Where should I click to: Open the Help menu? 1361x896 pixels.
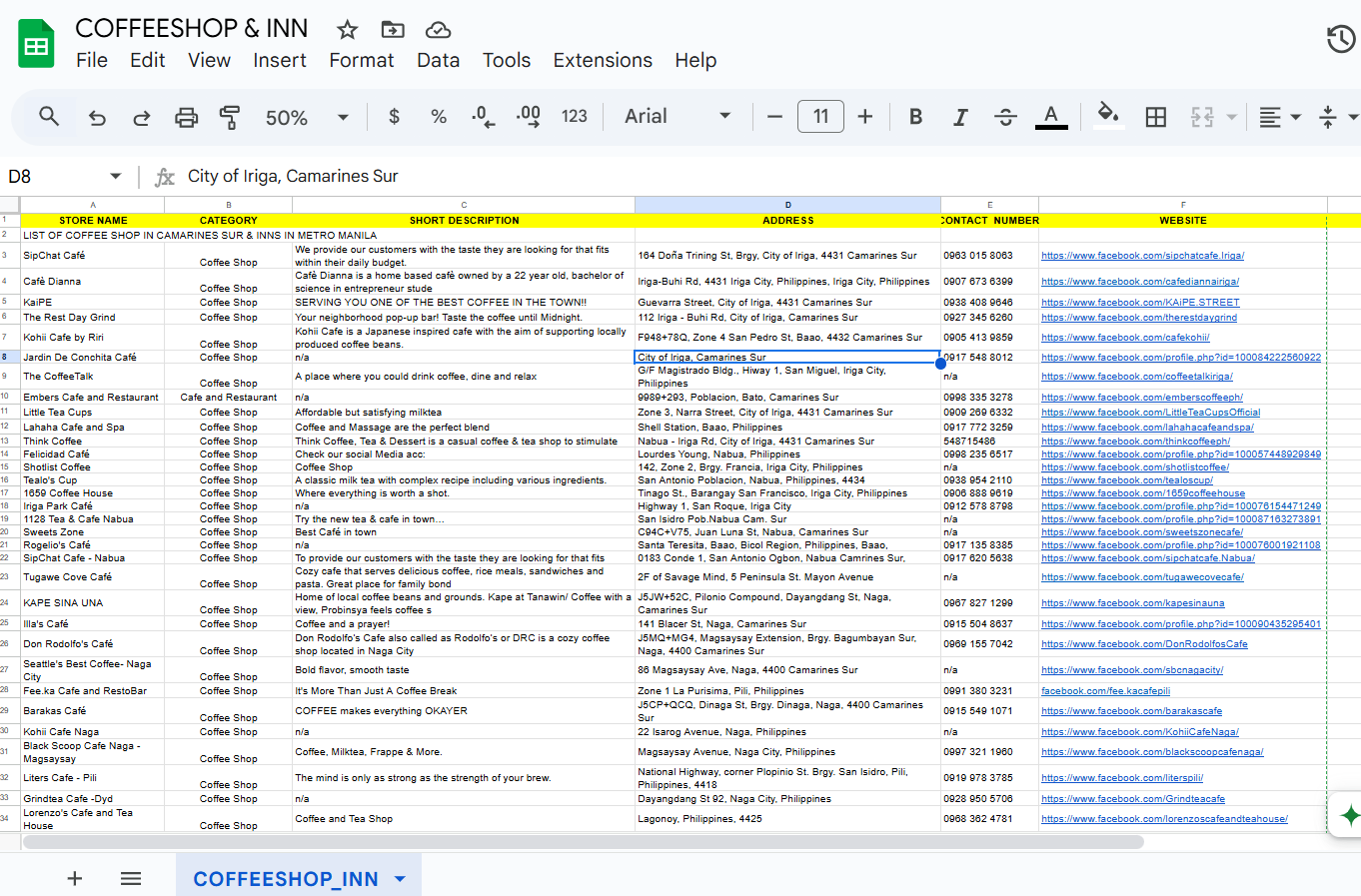click(x=695, y=60)
